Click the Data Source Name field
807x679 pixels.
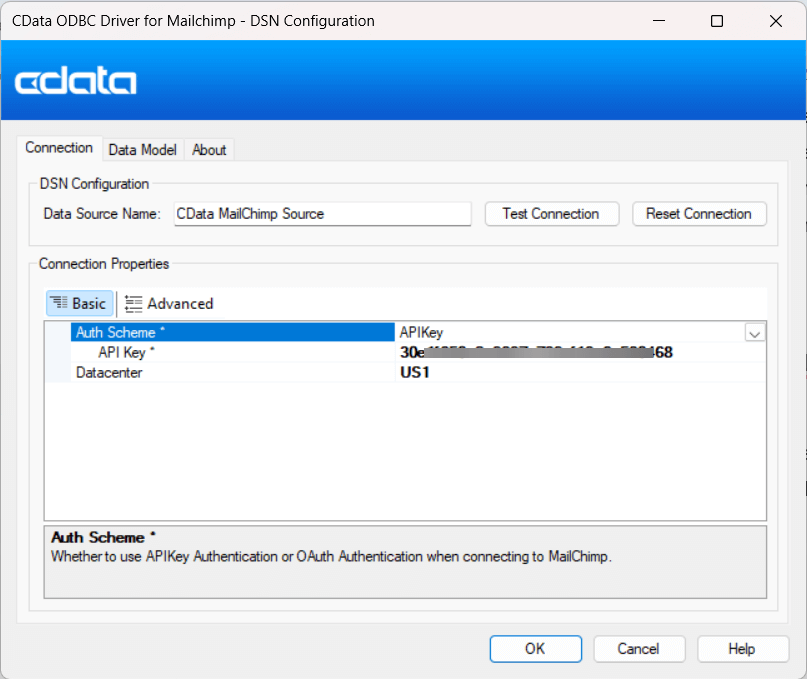pos(322,214)
